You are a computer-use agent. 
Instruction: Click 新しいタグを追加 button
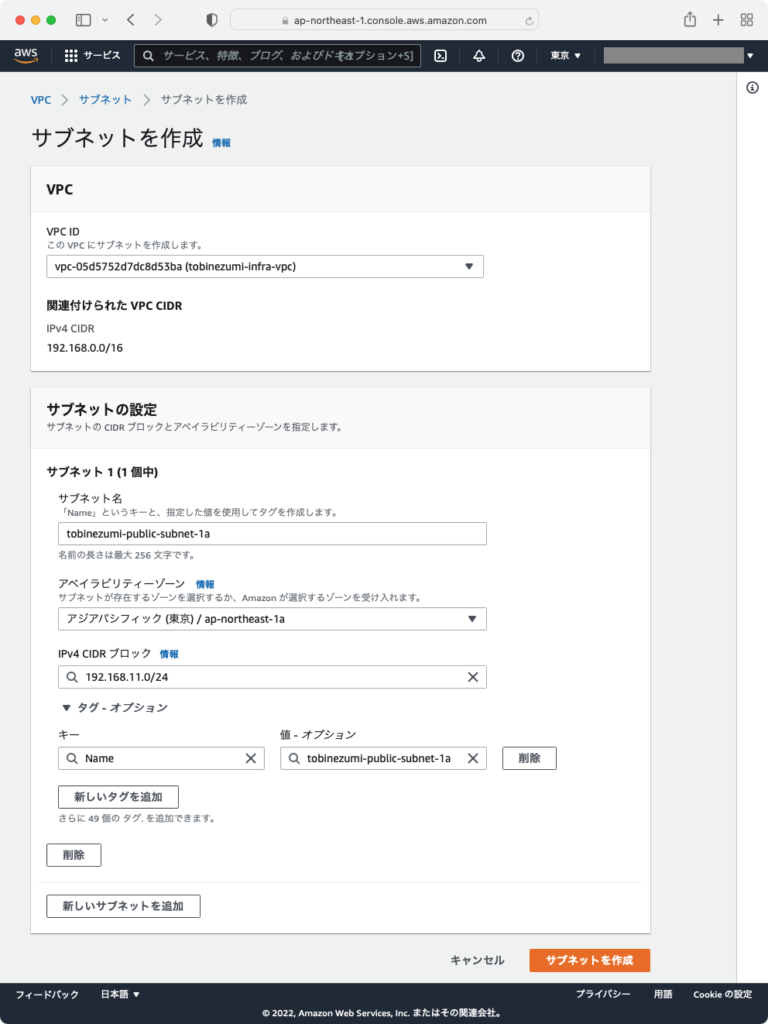pyautogui.click(x=118, y=797)
